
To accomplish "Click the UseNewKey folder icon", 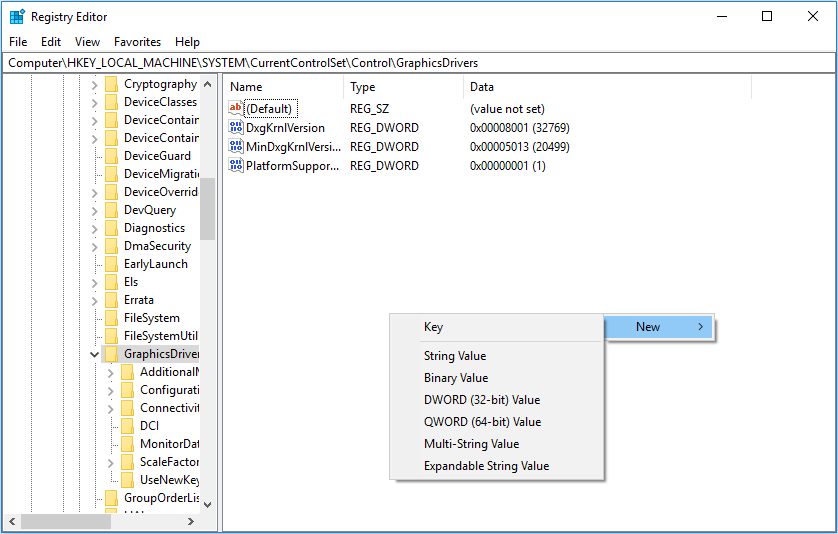I will tap(127, 479).
